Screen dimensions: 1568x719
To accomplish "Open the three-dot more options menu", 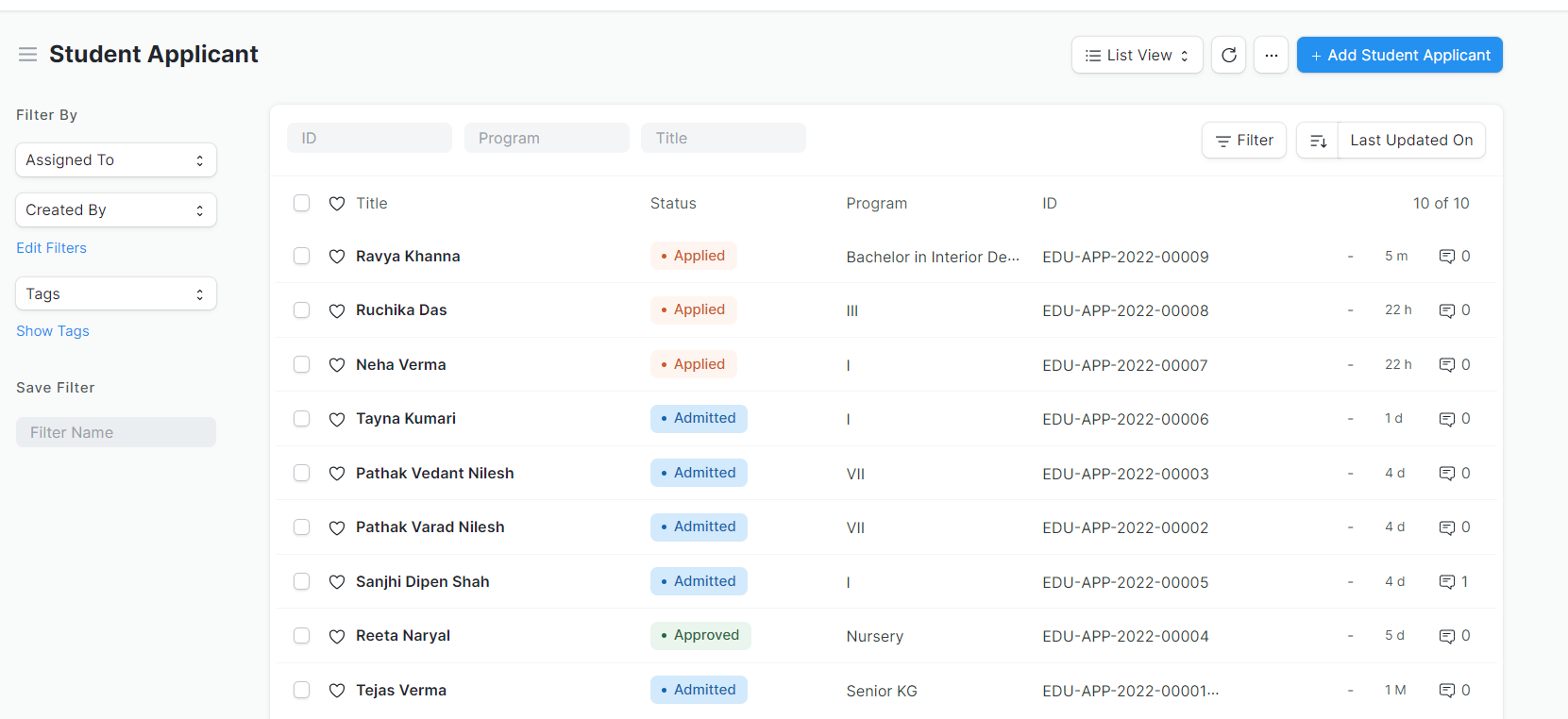I will tap(1271, 55).
